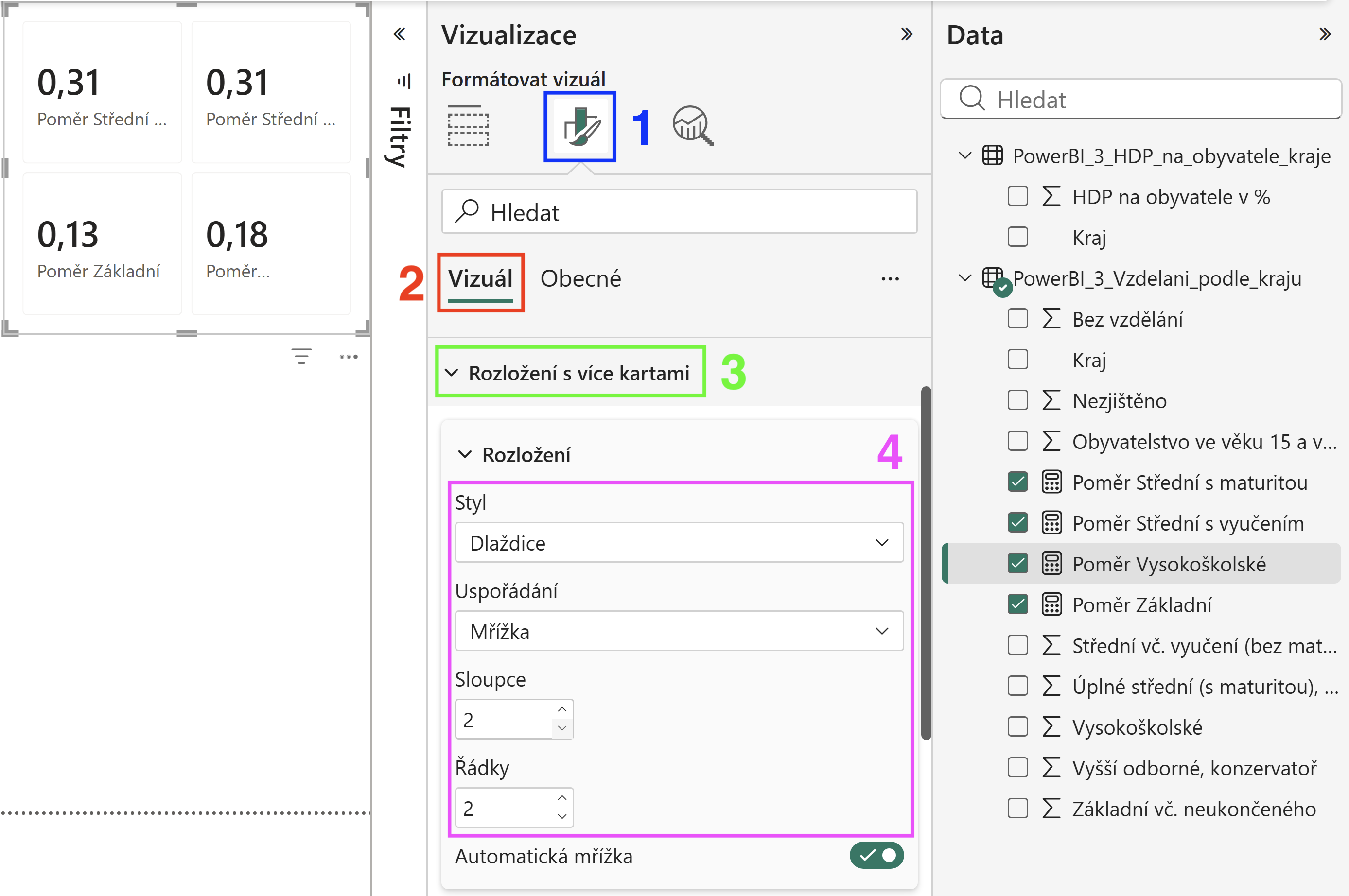
Task: Click the Filtry pane filter bars icon
Action: pyautogui.click(x=404, y=81)
